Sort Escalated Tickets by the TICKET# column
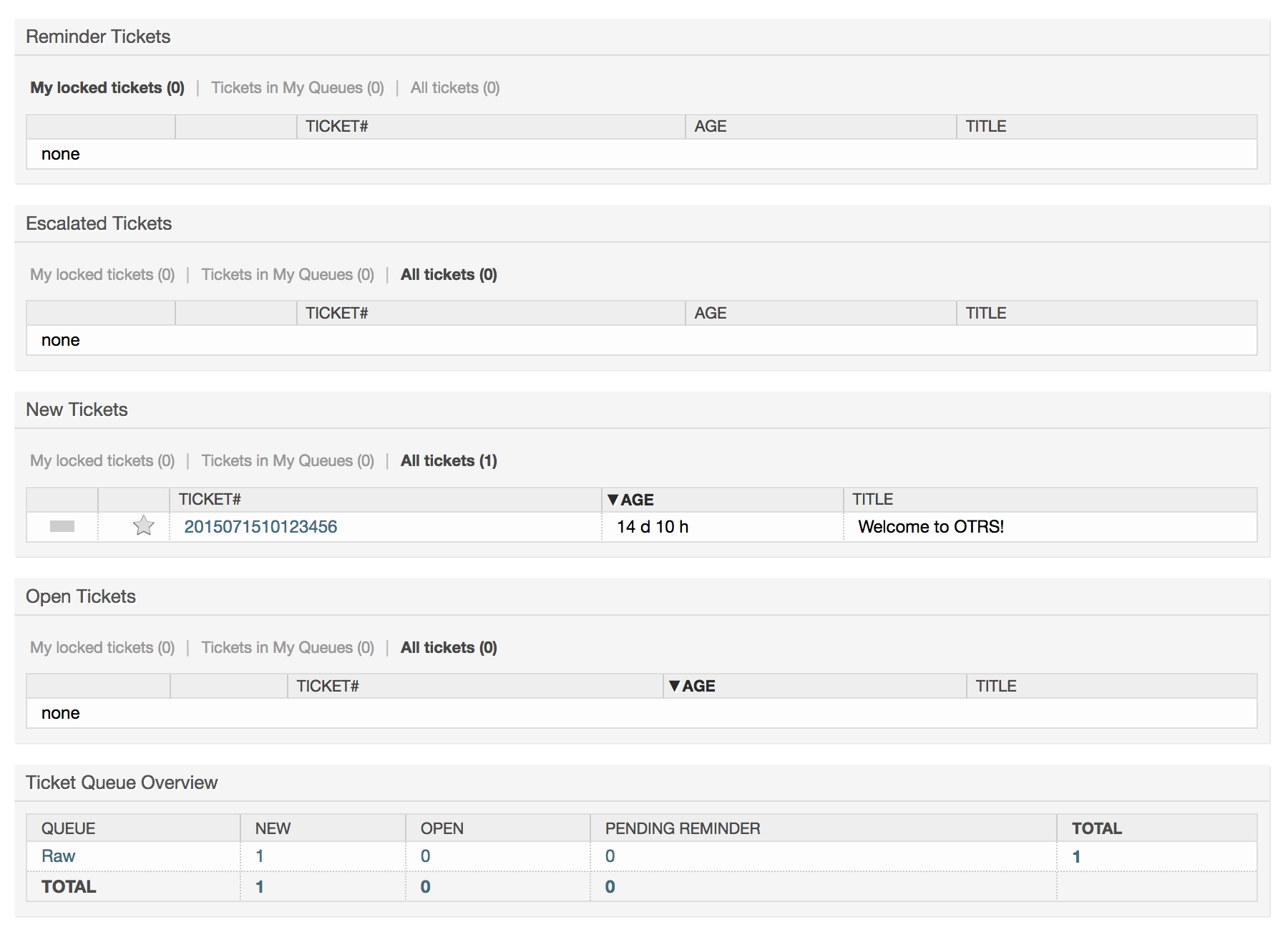 336,313
